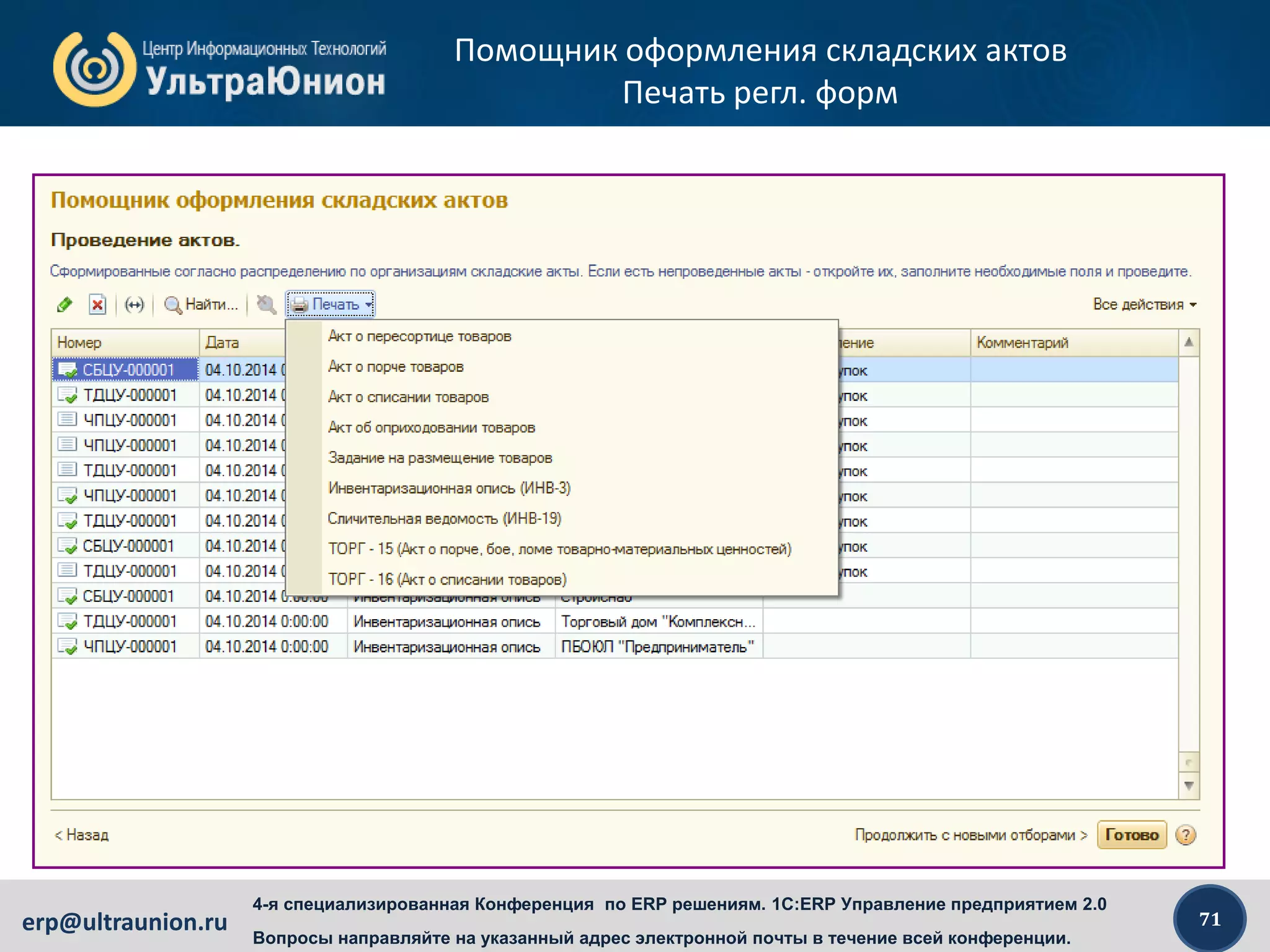Click the green pencil edit icon
The width and height of the screenshot is (1270, 952).
(64, 304)
